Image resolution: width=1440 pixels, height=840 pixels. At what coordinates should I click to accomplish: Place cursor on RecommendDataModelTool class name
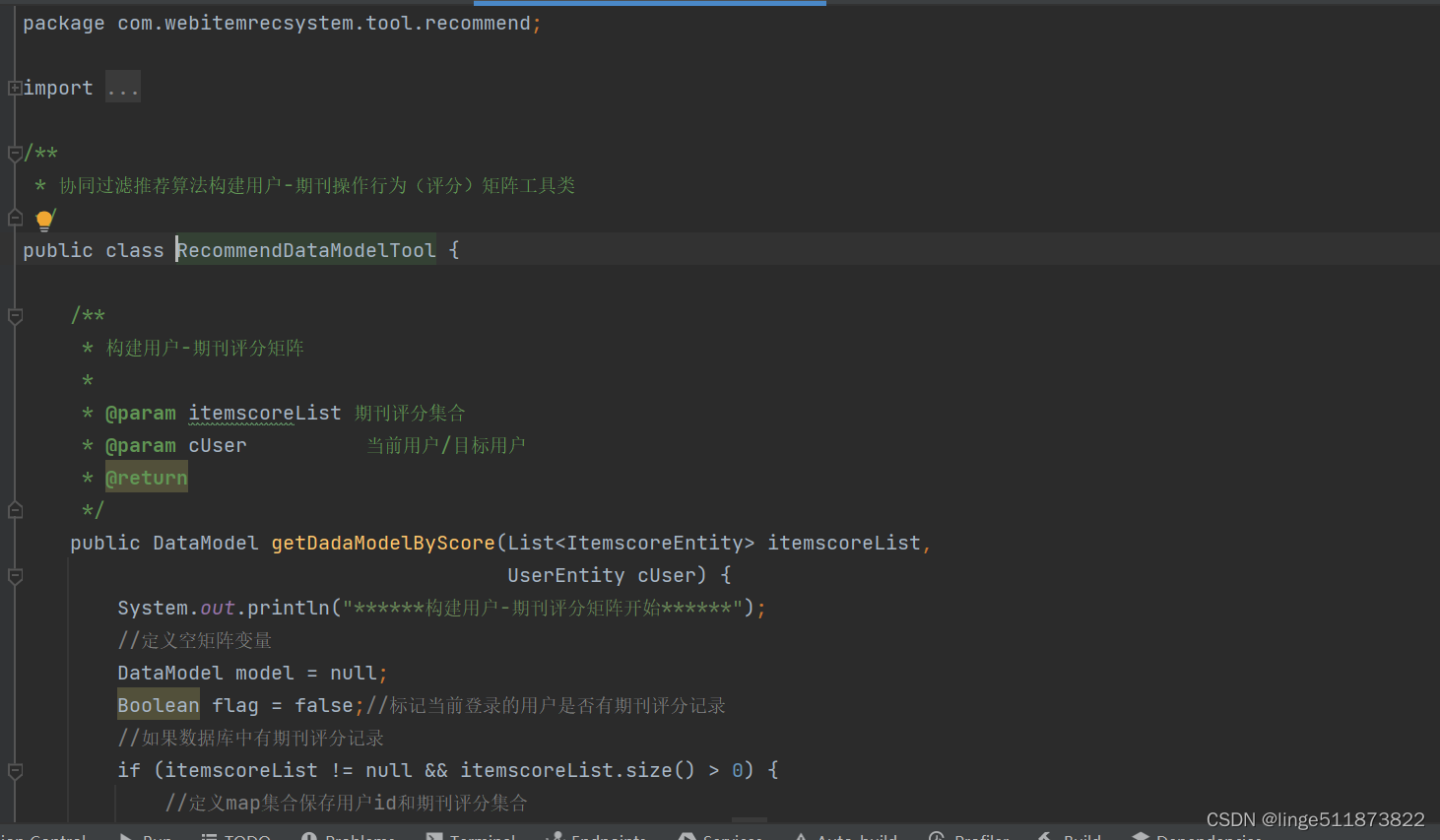tap(306, 250)
